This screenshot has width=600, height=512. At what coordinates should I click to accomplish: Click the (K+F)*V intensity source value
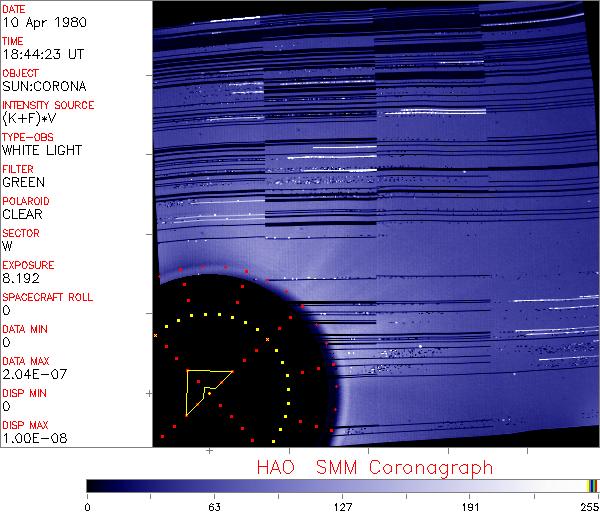(32, 118)
